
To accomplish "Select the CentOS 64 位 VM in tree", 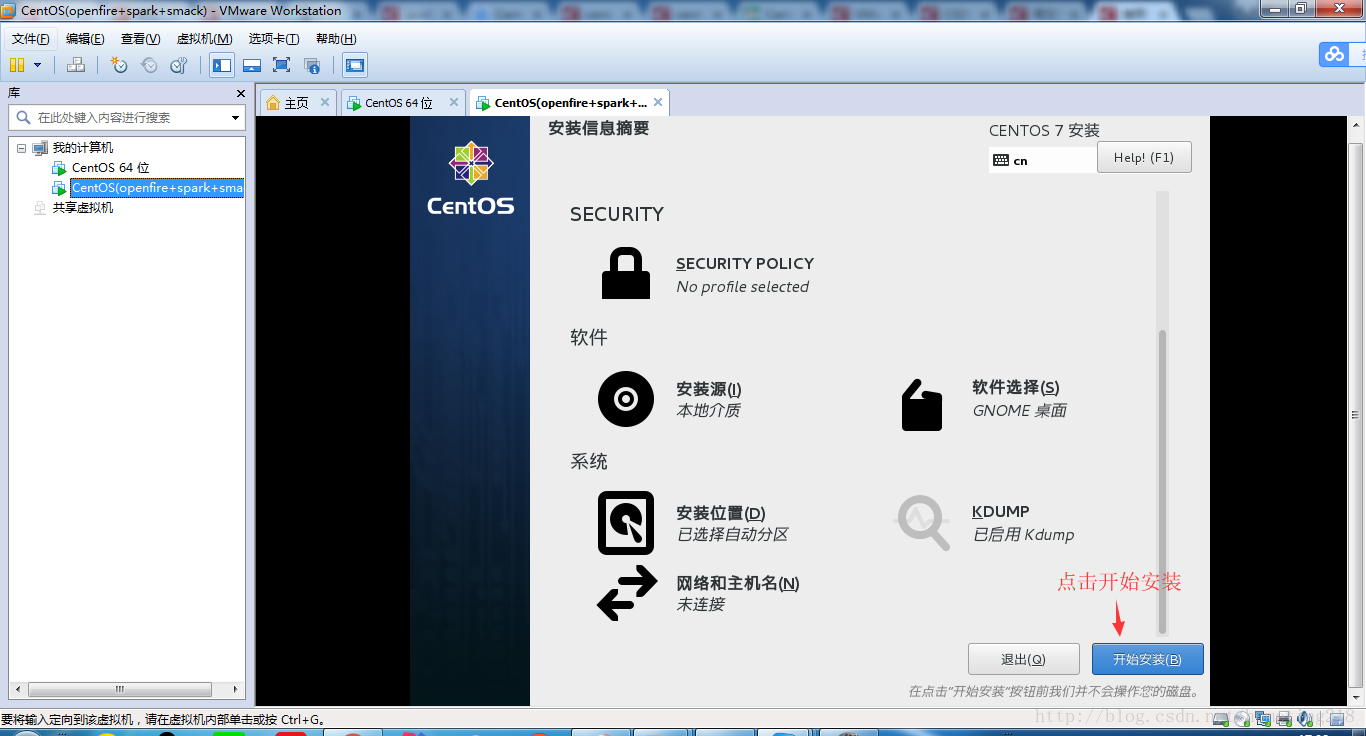I will [110, 168].
